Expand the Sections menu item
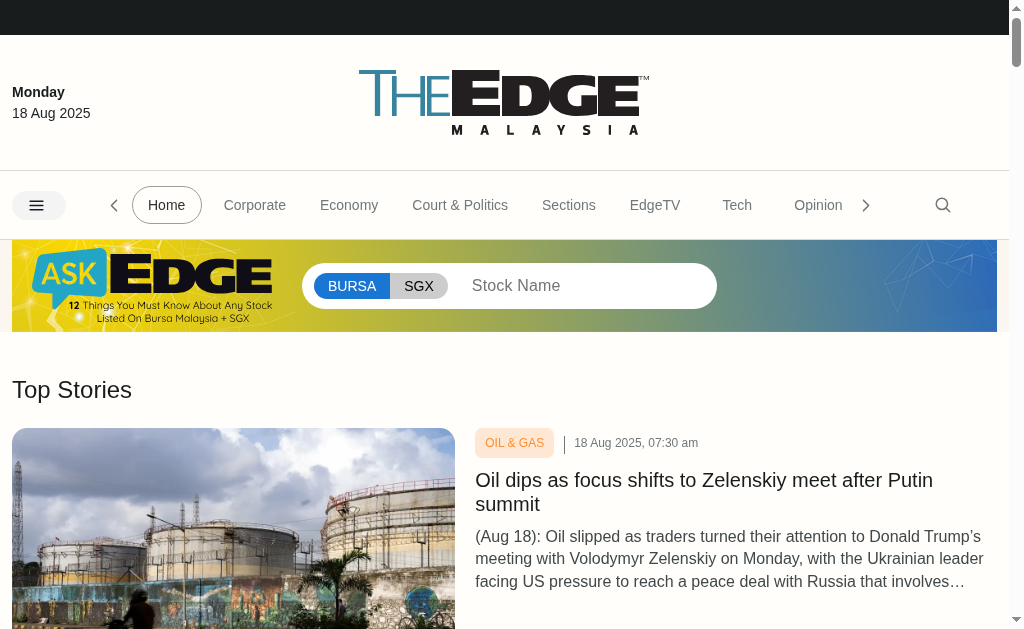The height and width of the screenshot is (629, 1024). (569, 205)
